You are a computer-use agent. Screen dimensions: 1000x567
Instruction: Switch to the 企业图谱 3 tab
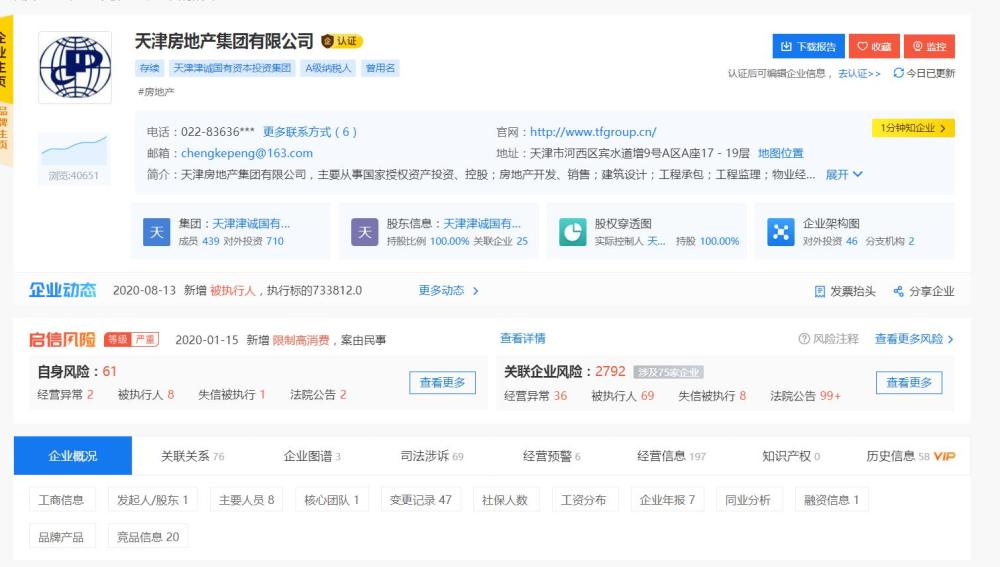(x=312, y=456)
